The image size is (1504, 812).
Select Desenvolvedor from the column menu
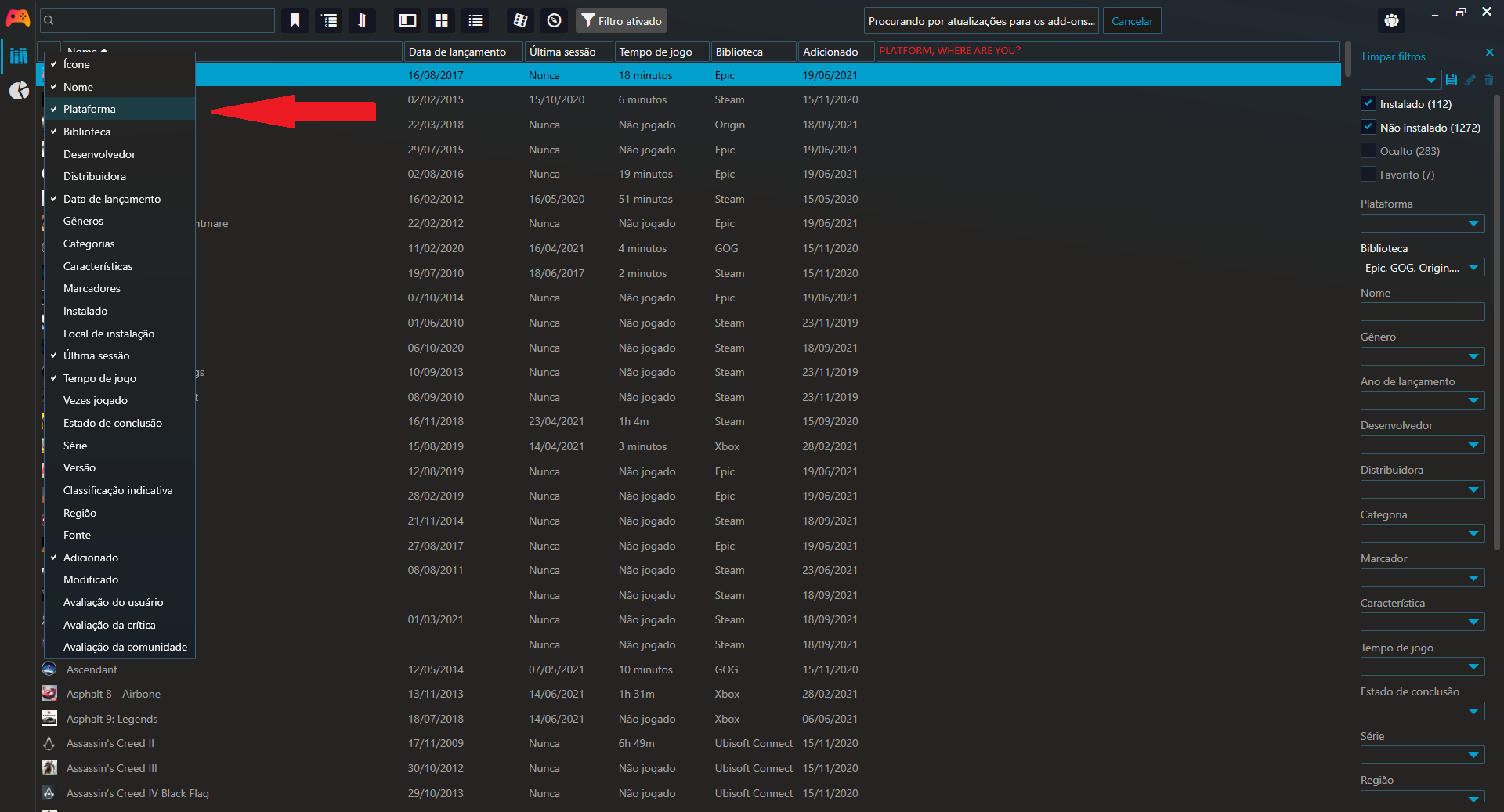pos(99,154)
